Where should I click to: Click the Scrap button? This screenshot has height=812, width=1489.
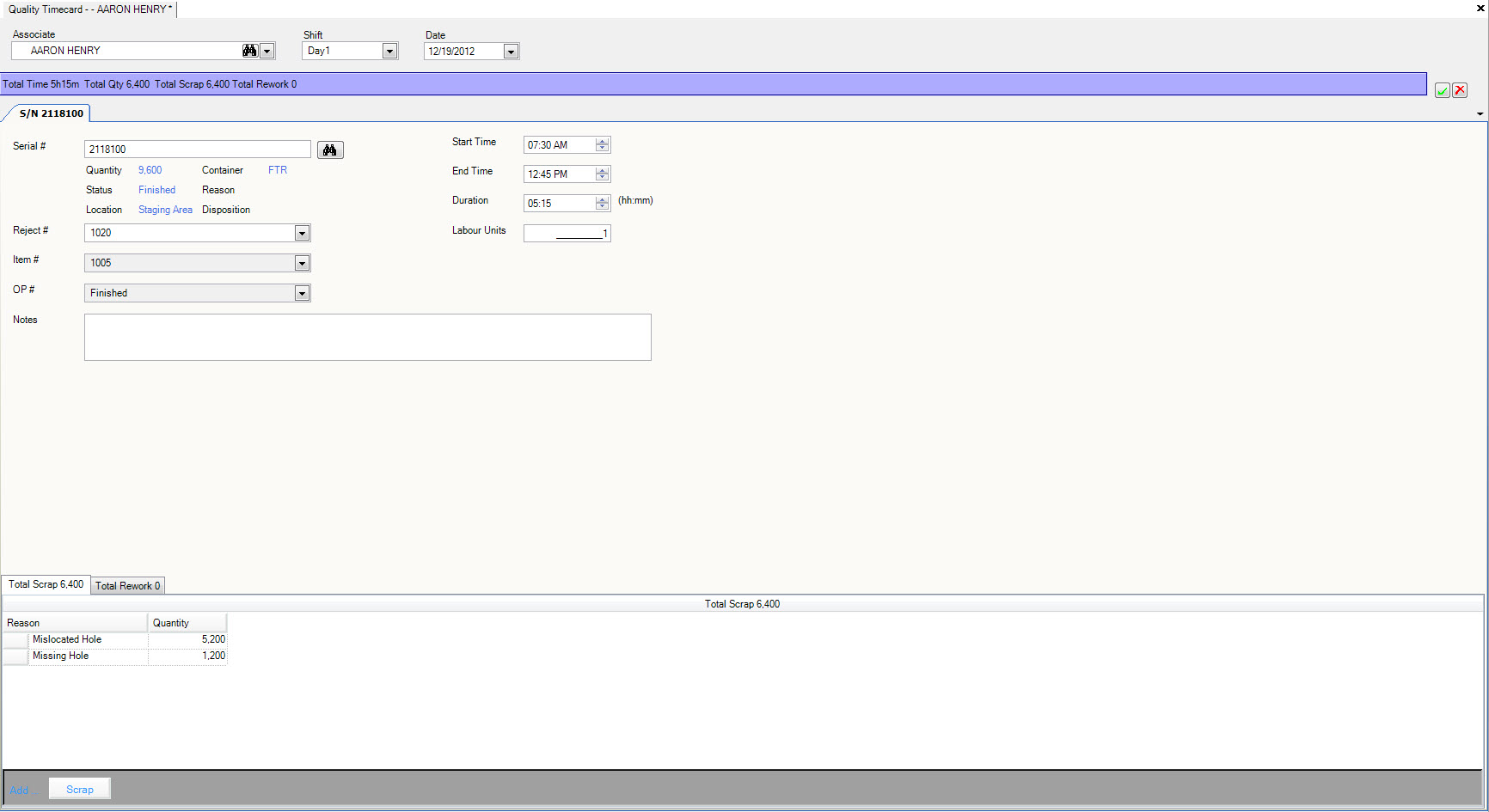click(80, 789)
